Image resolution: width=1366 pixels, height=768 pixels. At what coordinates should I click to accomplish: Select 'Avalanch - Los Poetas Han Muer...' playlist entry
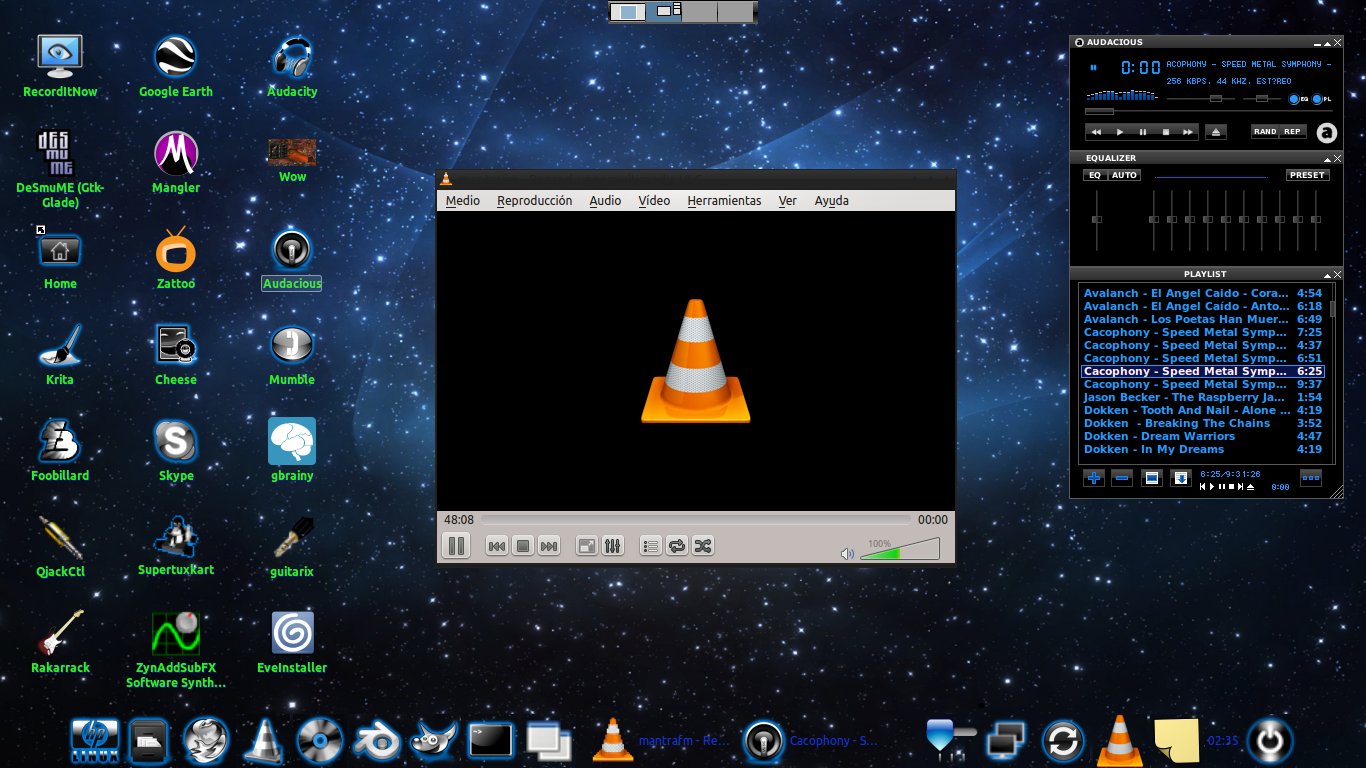coord(1203,319)
